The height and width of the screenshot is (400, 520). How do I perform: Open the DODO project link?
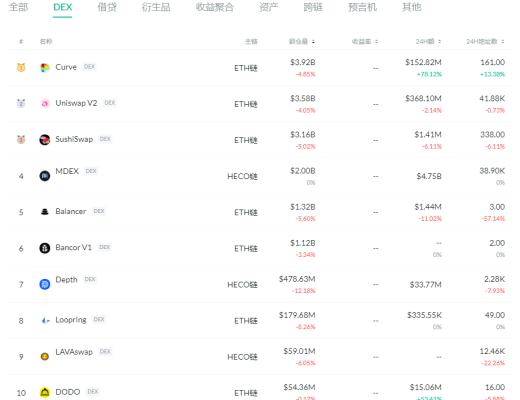[x=68, y=392]
